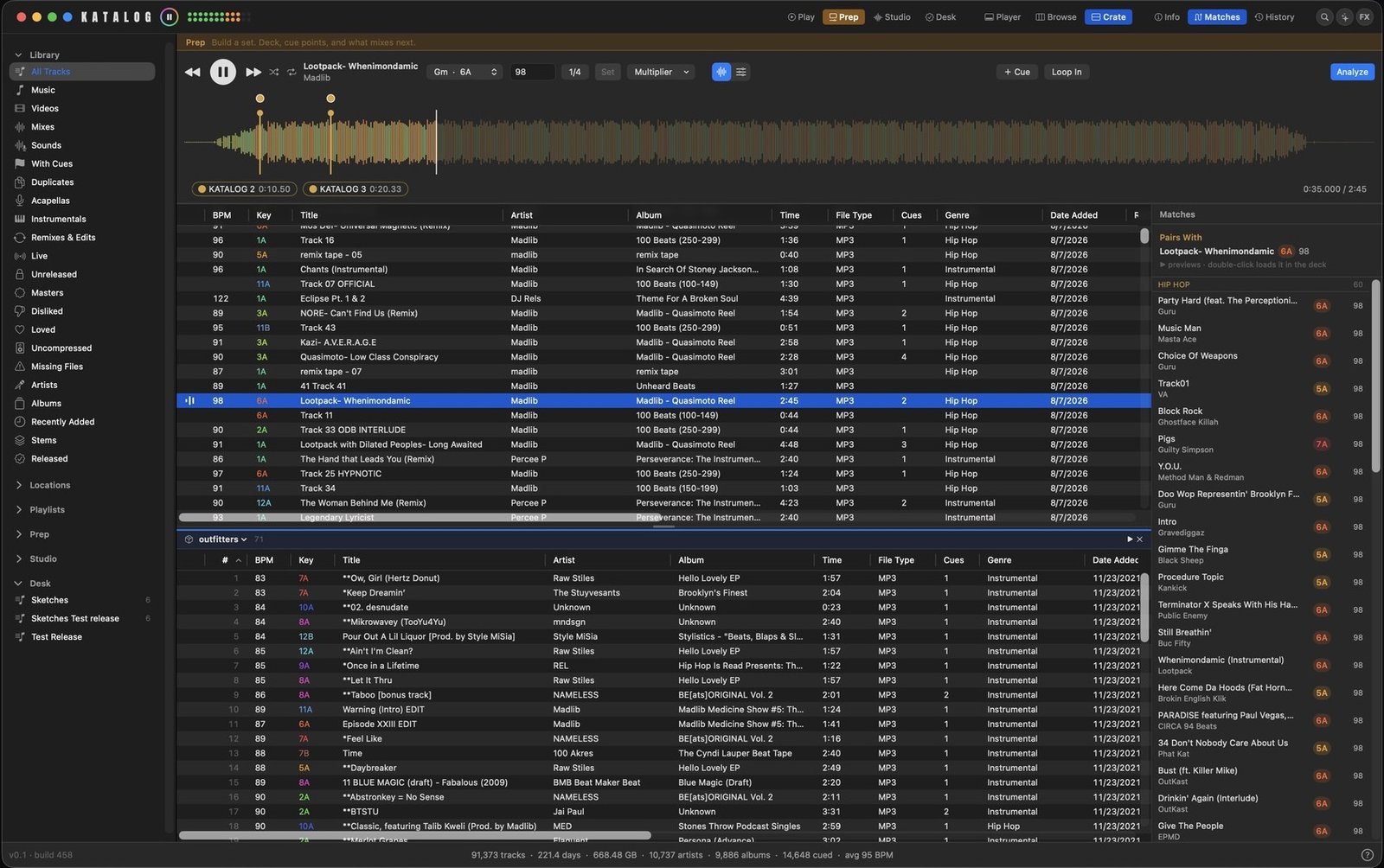Open the Multiplier dropdown
The image size is (1384, 868).
pos(661,72)
